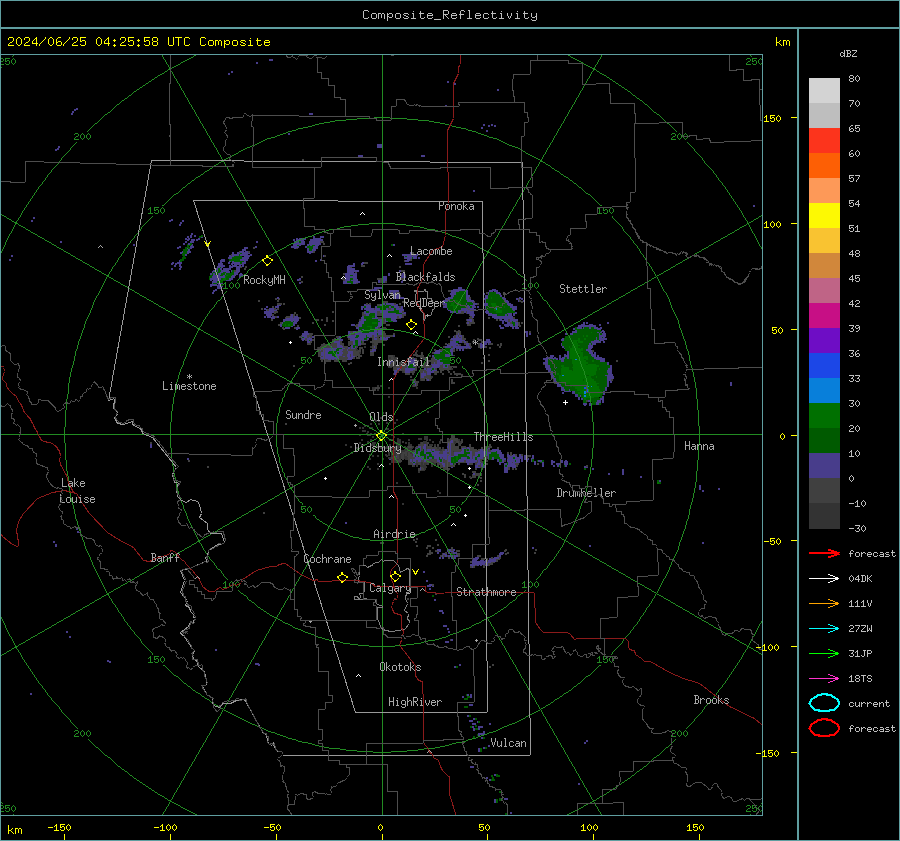
Task: Click the Airdrie label
Action: point(394,534)
